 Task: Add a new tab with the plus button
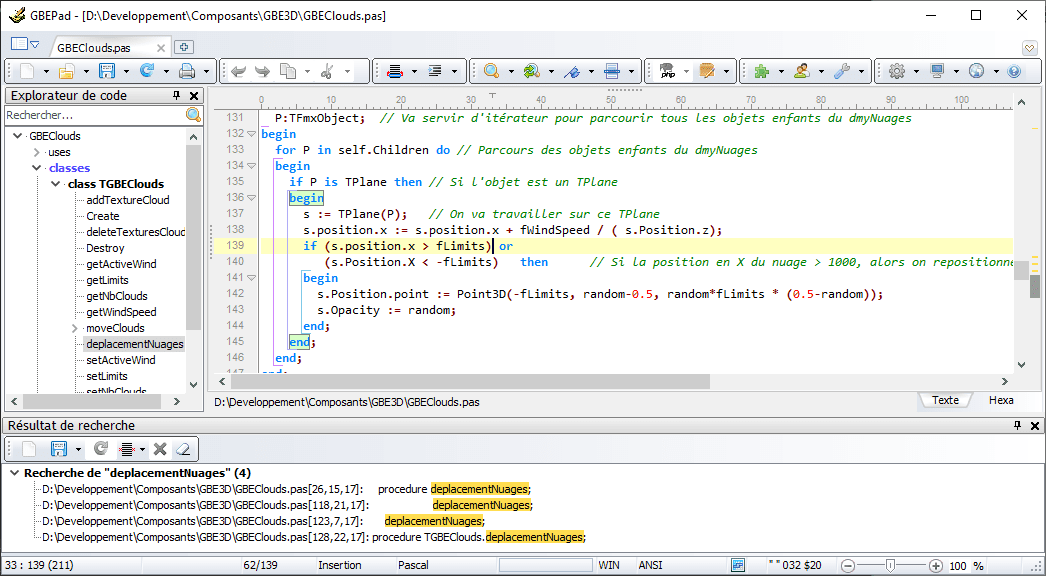click(184, 47)
